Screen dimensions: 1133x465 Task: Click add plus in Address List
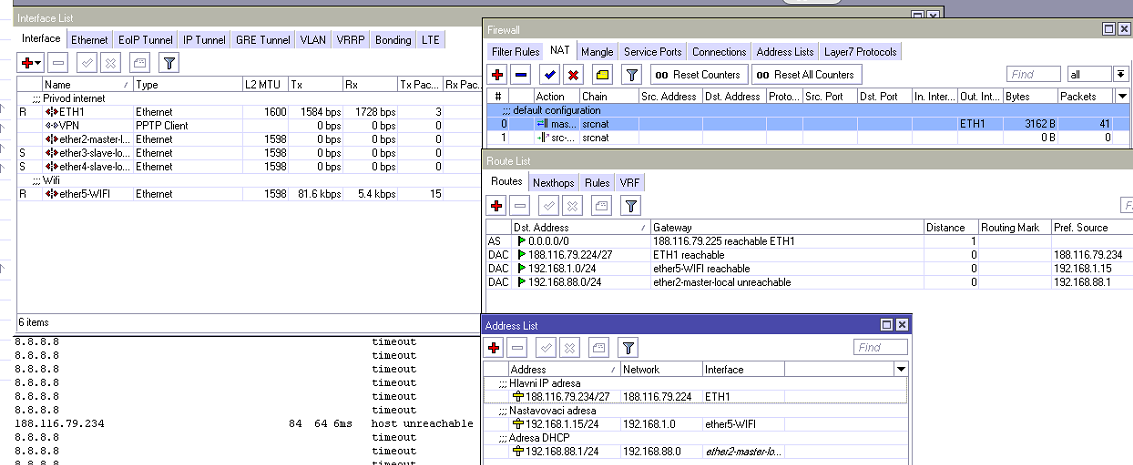pos(494,348)
